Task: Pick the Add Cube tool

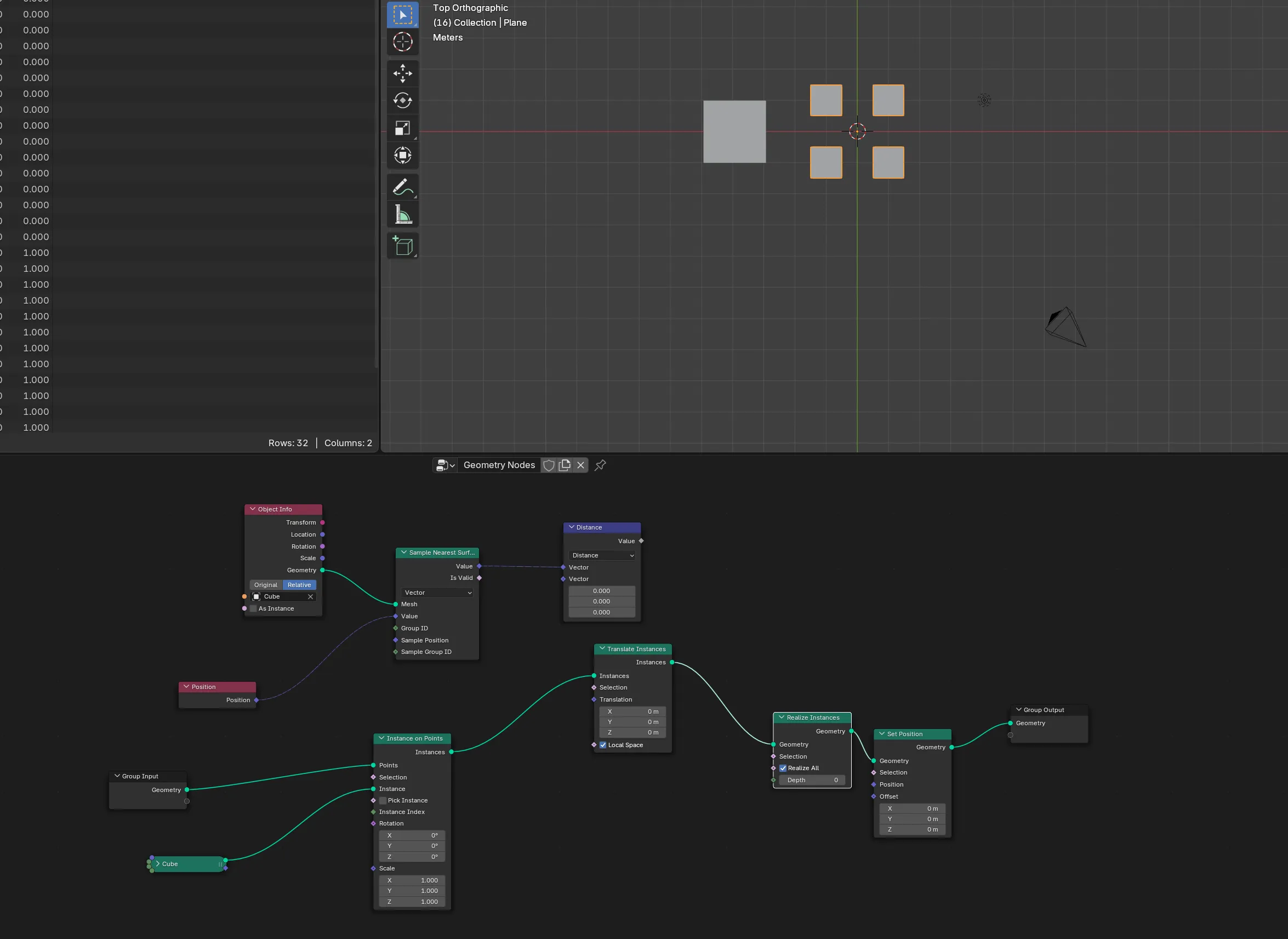Action: point(402,246)
